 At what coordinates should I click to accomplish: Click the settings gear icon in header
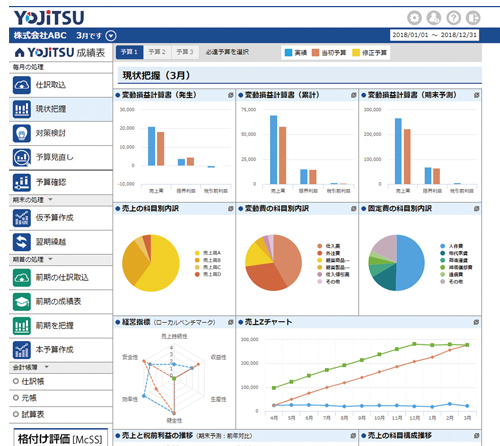pos(414,18)
